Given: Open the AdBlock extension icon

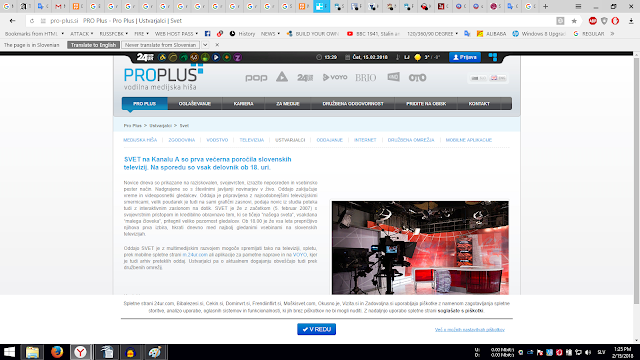Looking at the screenshot, I should (x=593, y=21).
